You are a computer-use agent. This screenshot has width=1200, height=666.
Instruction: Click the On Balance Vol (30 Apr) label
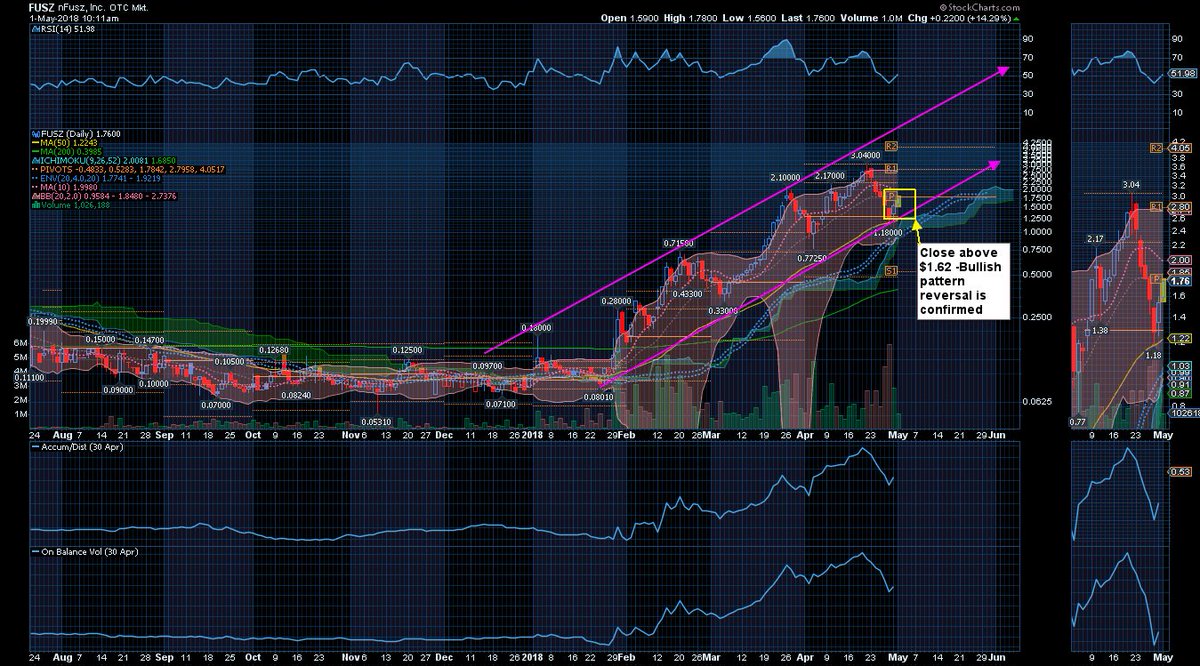click(x=84, y=551)
